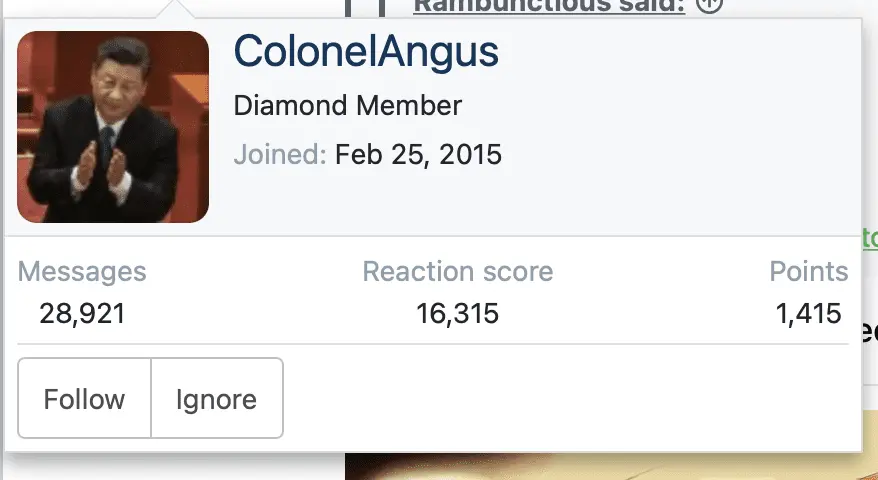View the 28,921 messages count
The height and width of the screenshot is (480, 878).
tap(82, 313)
